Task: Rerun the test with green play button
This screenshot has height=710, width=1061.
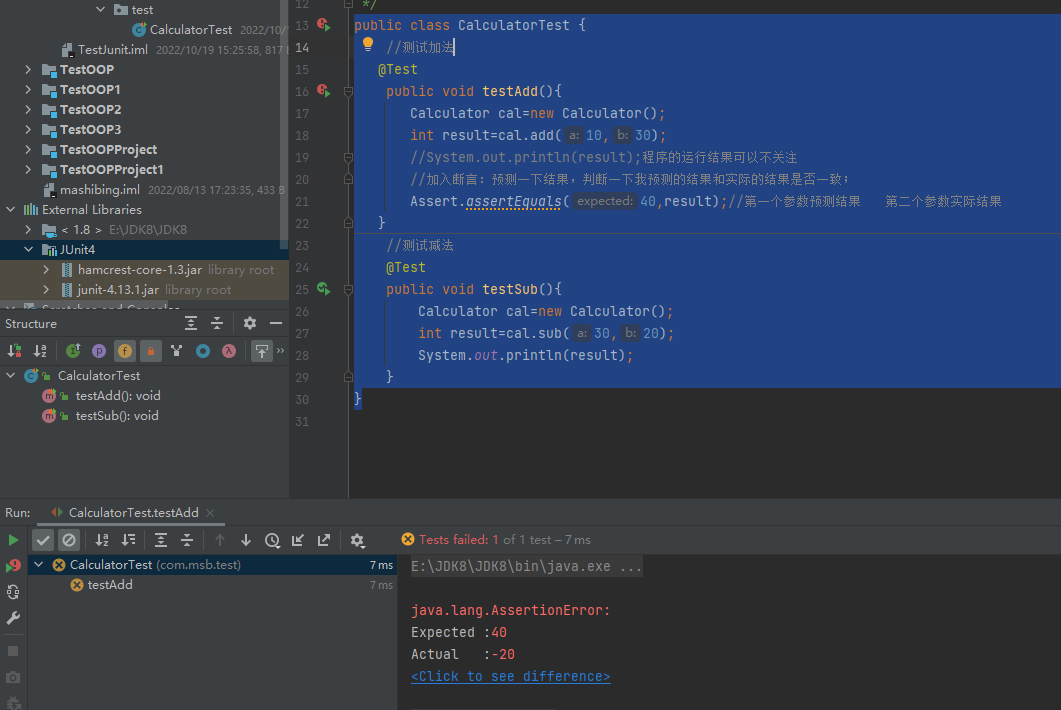Action: coord(13,540)
